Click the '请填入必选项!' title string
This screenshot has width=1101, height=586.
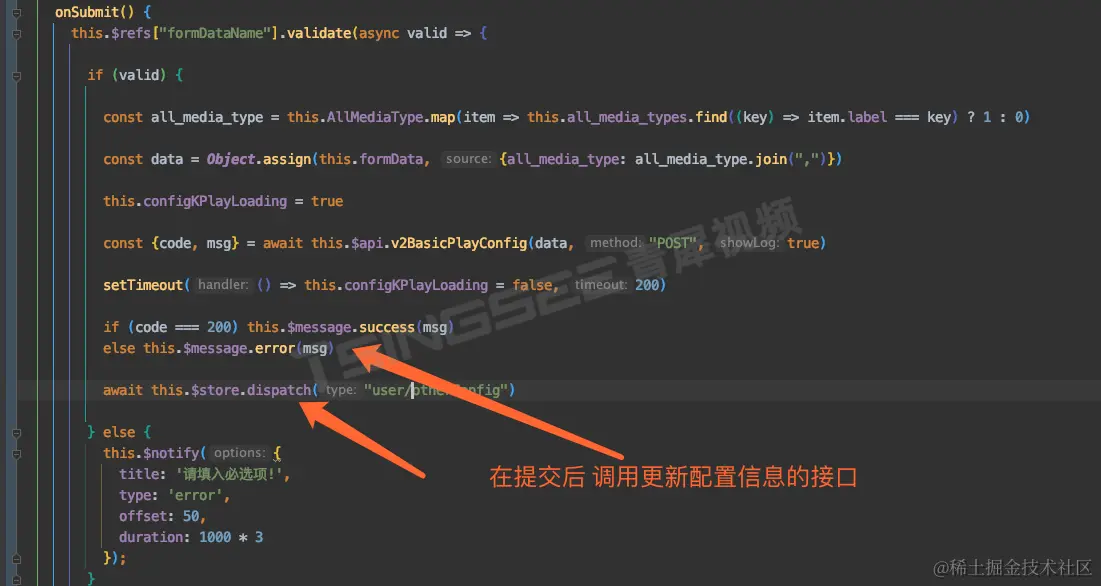230,474
